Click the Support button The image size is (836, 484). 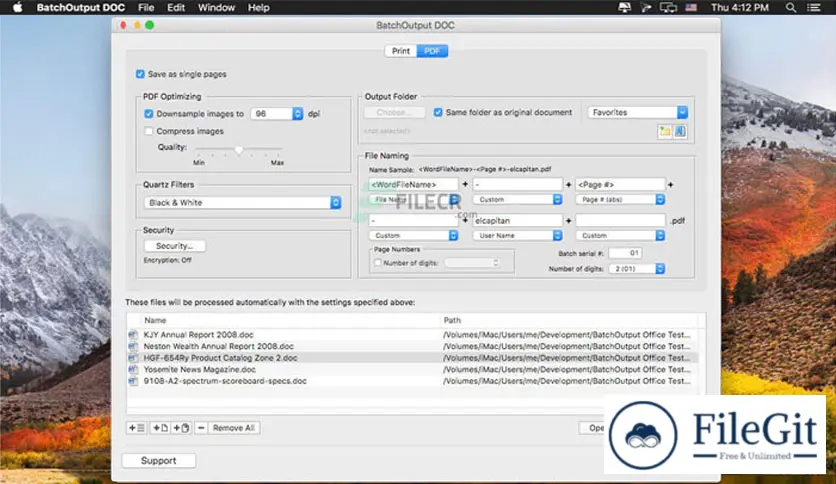pos(158,461)
